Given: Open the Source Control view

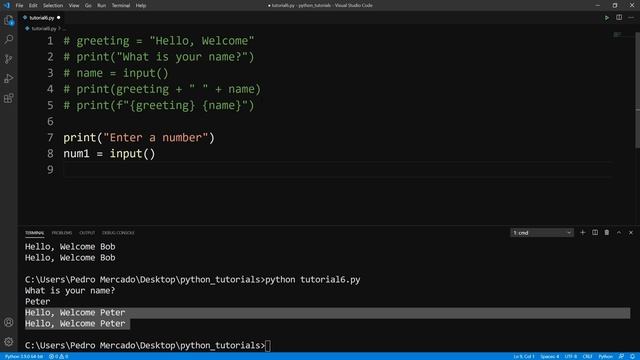Looking at the screenshot, I should pos(9,59).
